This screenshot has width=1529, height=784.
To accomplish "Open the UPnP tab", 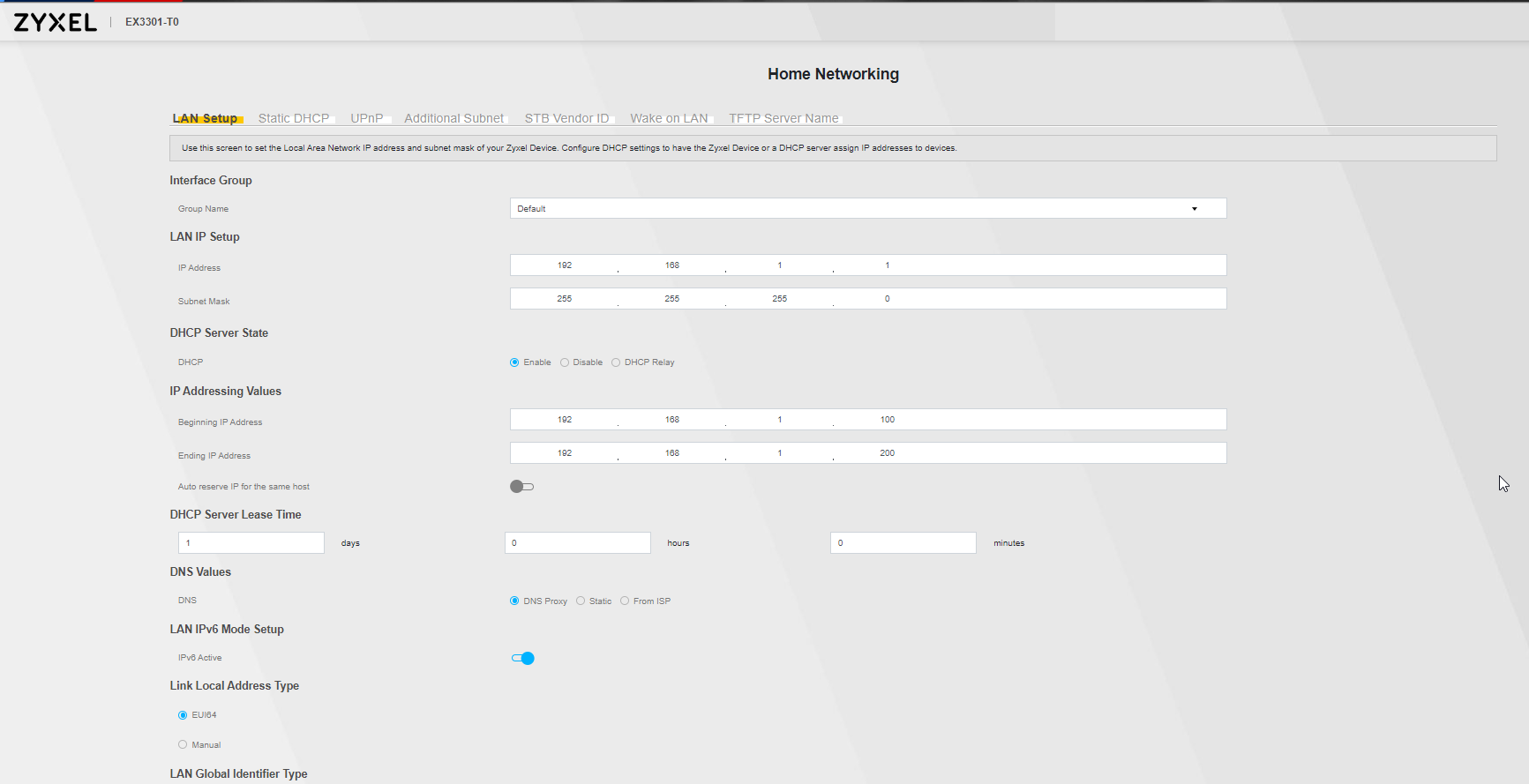I will (x=367, y=118).
